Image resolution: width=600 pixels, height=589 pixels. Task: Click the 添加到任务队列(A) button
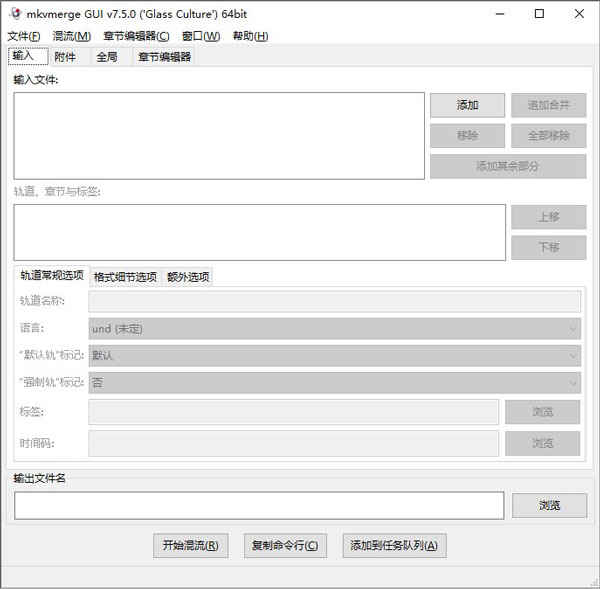(394, 545)
